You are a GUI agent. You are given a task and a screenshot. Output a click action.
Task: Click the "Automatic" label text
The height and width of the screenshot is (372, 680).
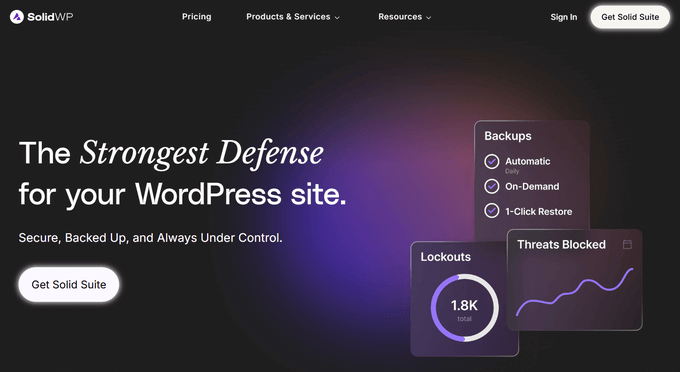coord(527,161)
